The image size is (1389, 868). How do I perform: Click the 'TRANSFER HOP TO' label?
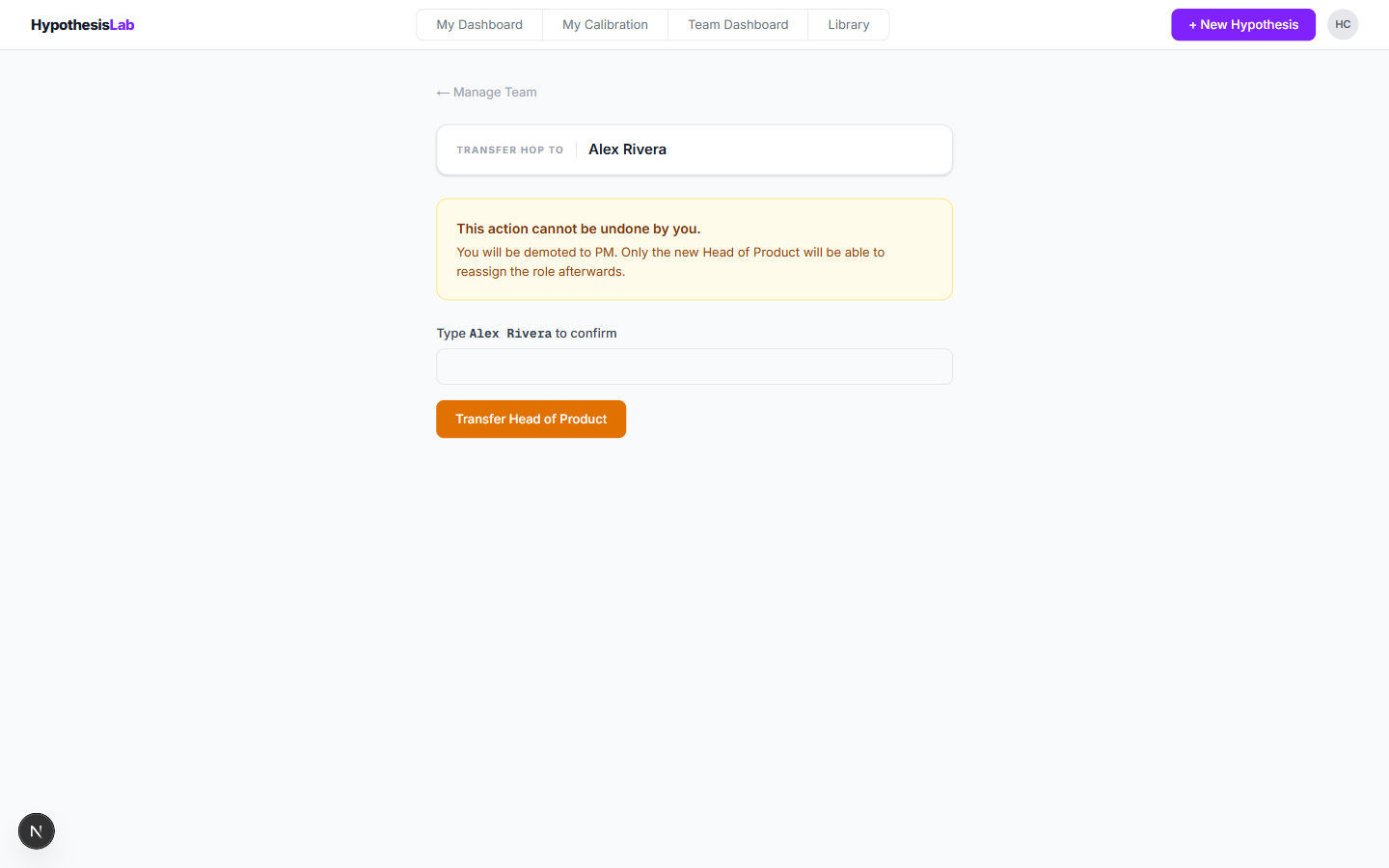509,150
